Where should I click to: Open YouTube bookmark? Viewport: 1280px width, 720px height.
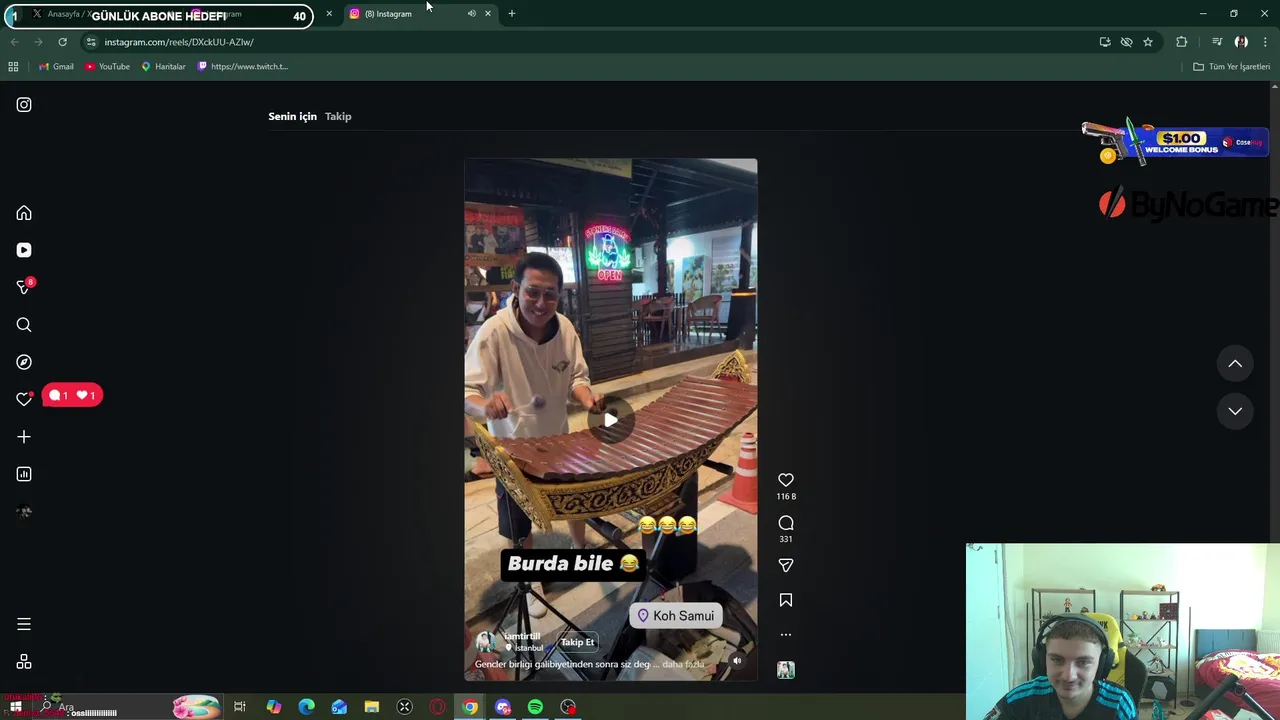107,67
